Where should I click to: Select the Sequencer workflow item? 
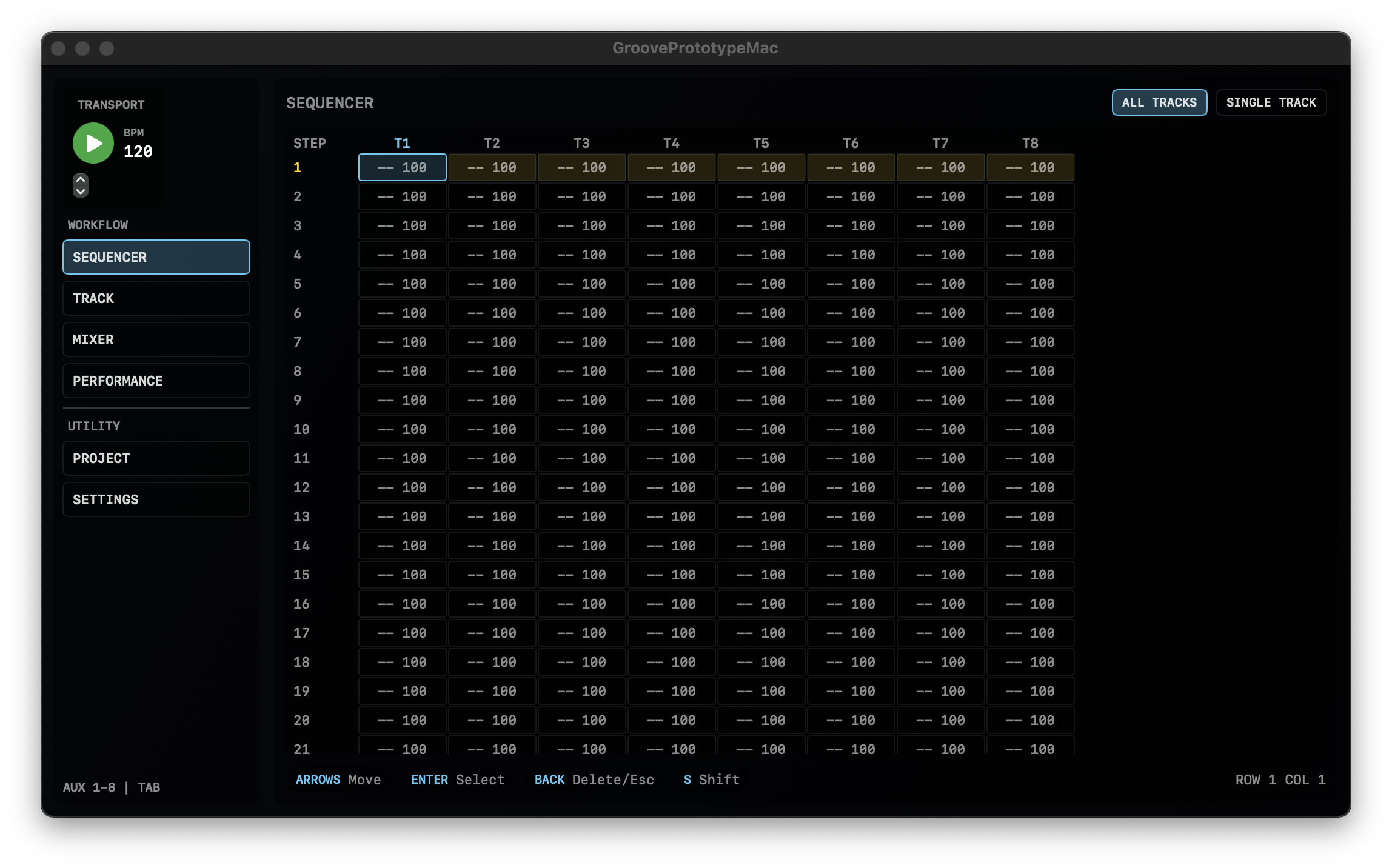pyautogui.click(x=156, y=257)
